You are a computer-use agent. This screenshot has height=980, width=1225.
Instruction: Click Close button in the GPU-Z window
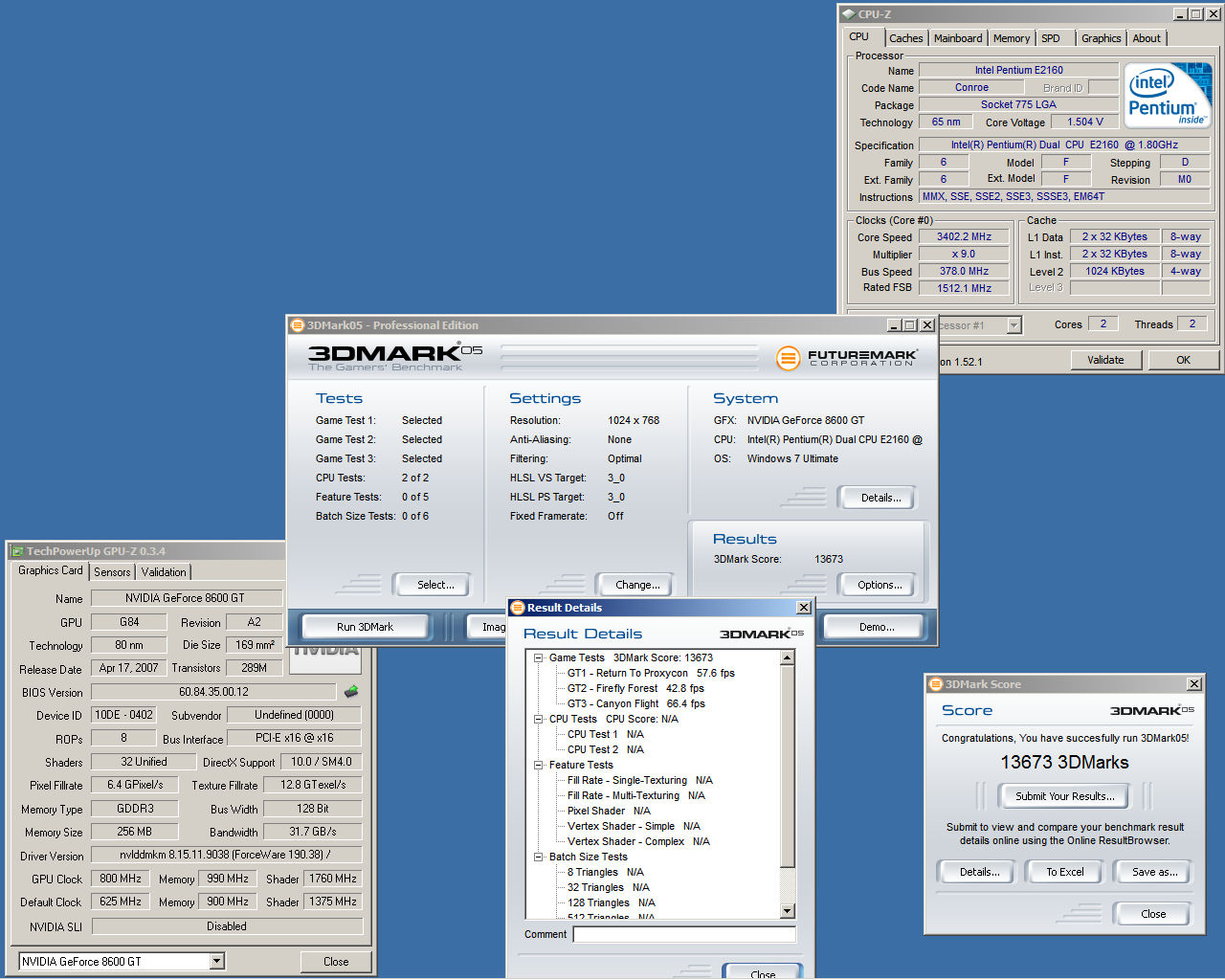tap(336, 962)
